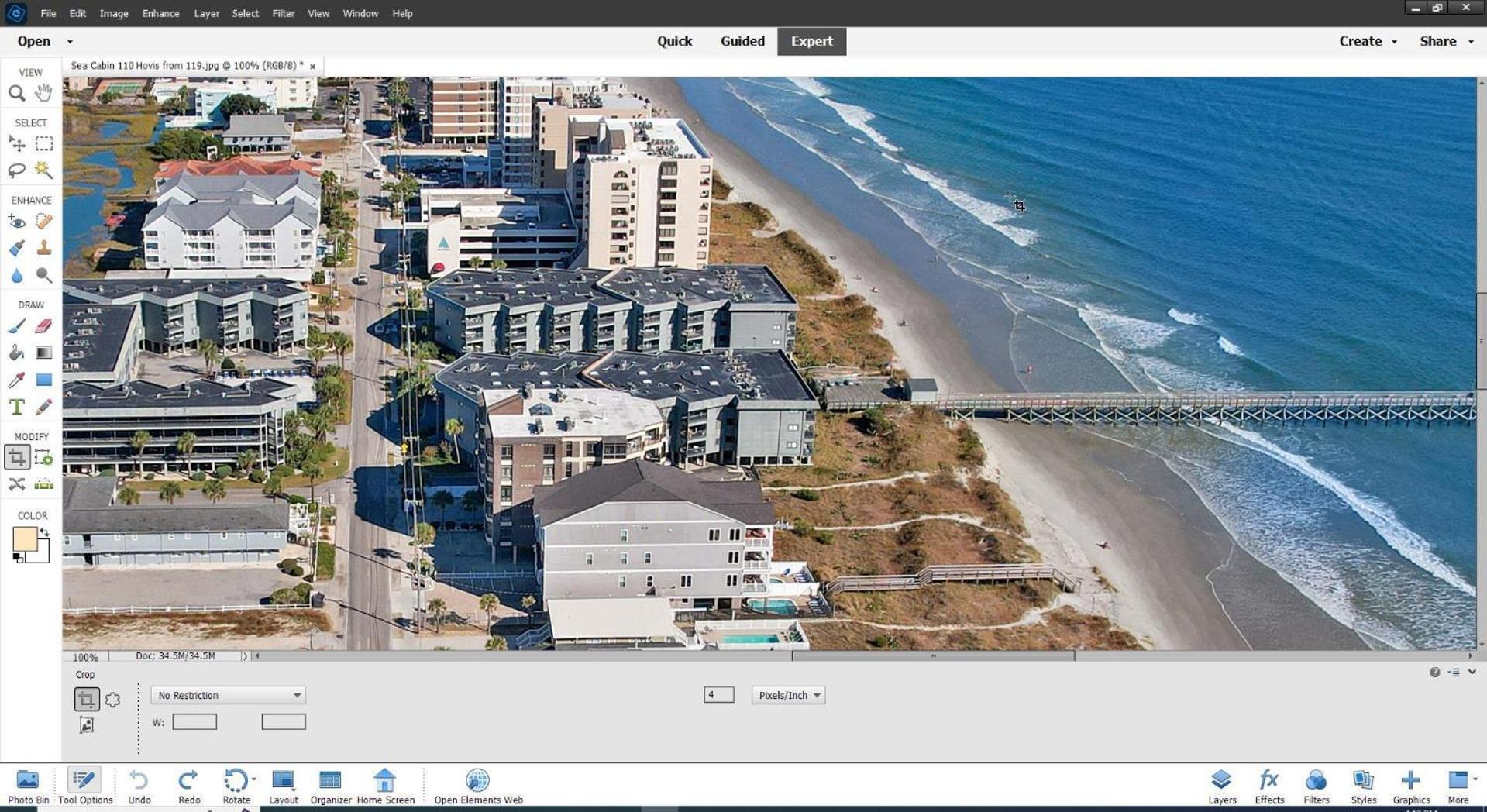Image resolution: width=1487 pixels, height=812 pixels.
Task: Switch to the Guided tab
Action: coord(742,41)
